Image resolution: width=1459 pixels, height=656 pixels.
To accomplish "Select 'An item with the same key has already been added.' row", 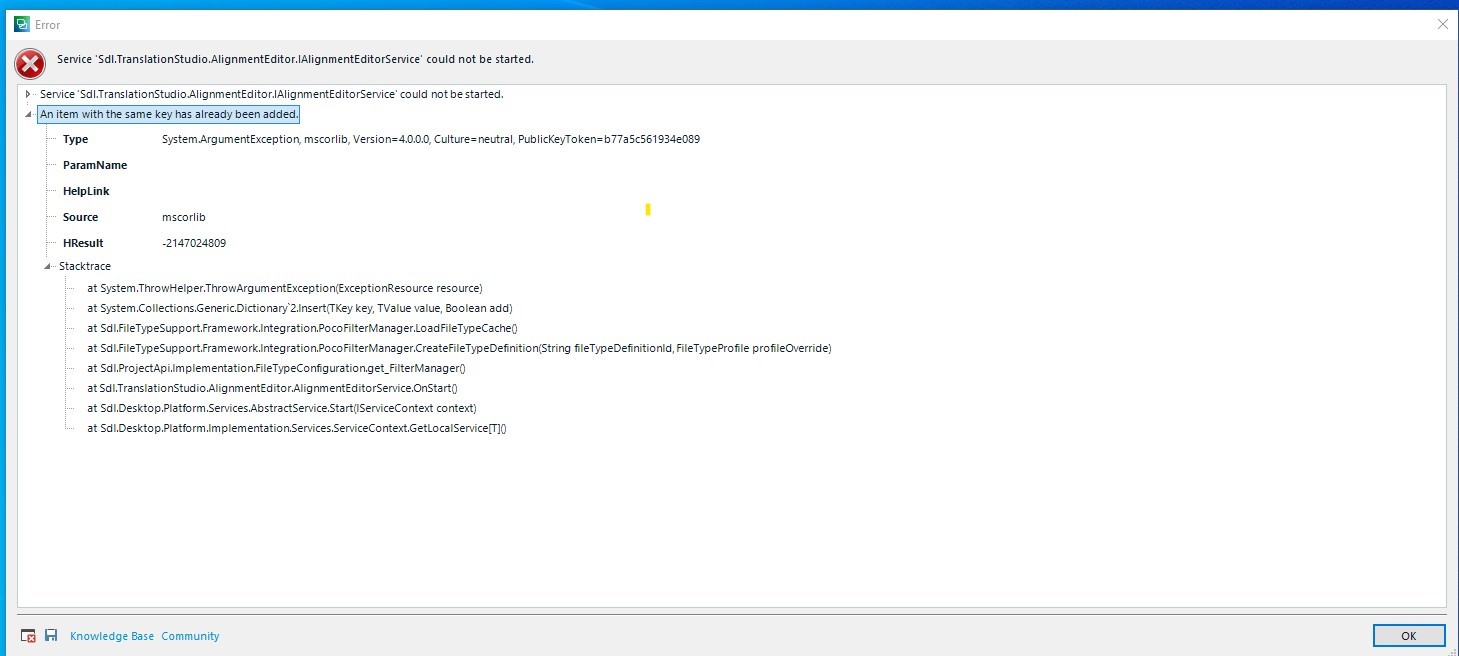I will point(169,114).
